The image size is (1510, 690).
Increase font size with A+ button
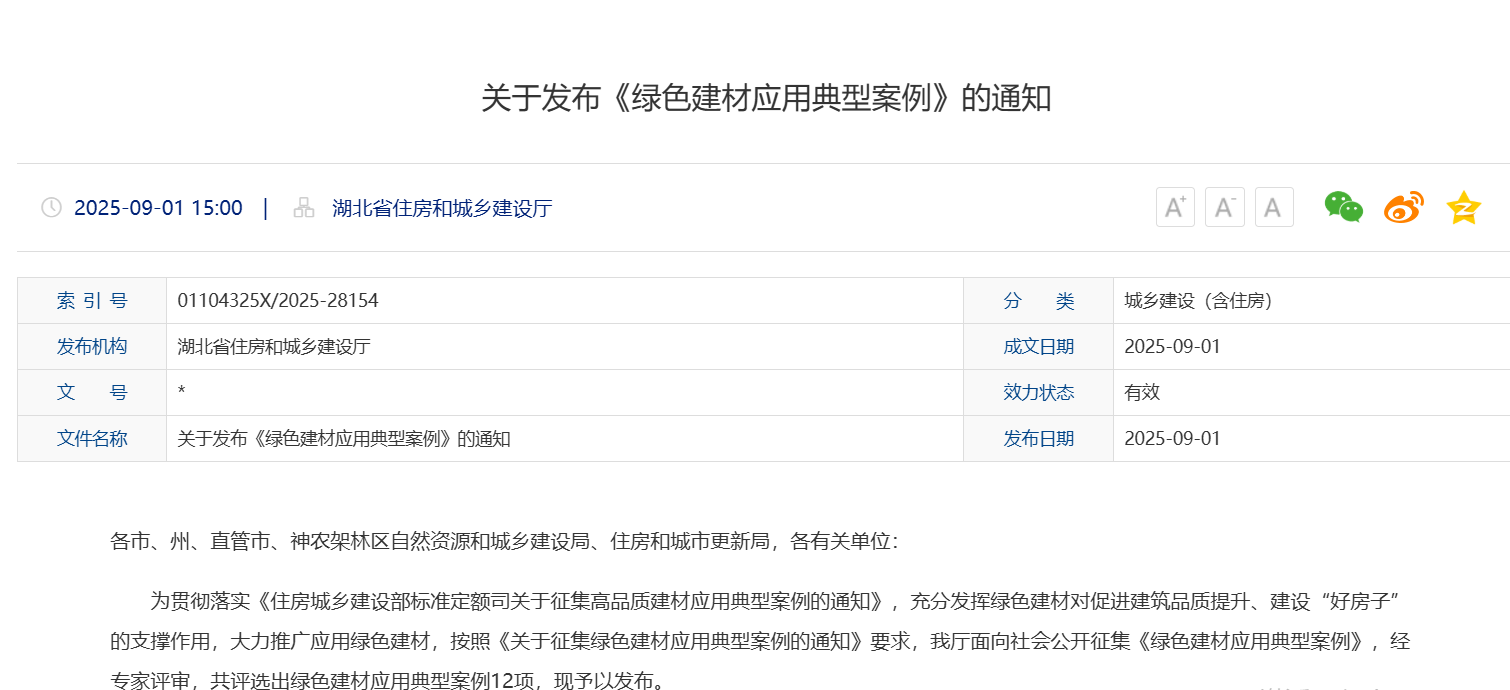pyautogui.click(x=1175, y=208)
